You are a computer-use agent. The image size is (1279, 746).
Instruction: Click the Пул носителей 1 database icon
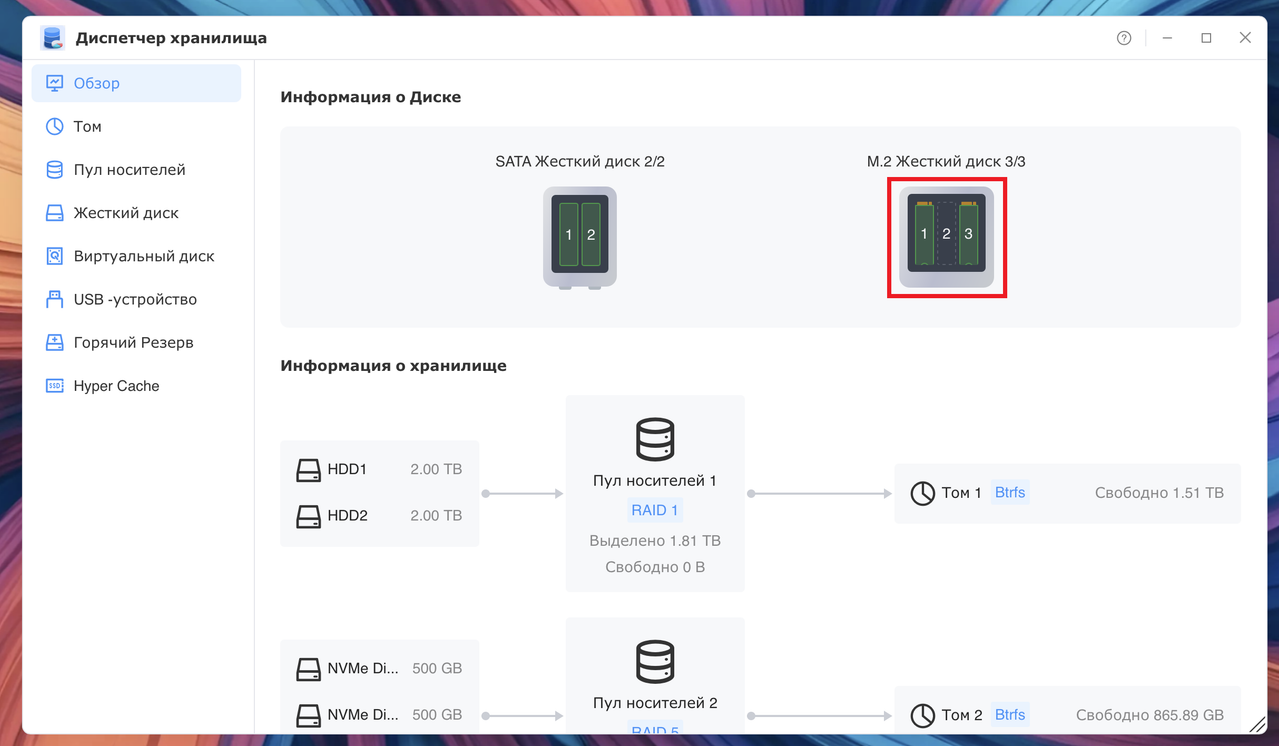[x=655, y=440]
